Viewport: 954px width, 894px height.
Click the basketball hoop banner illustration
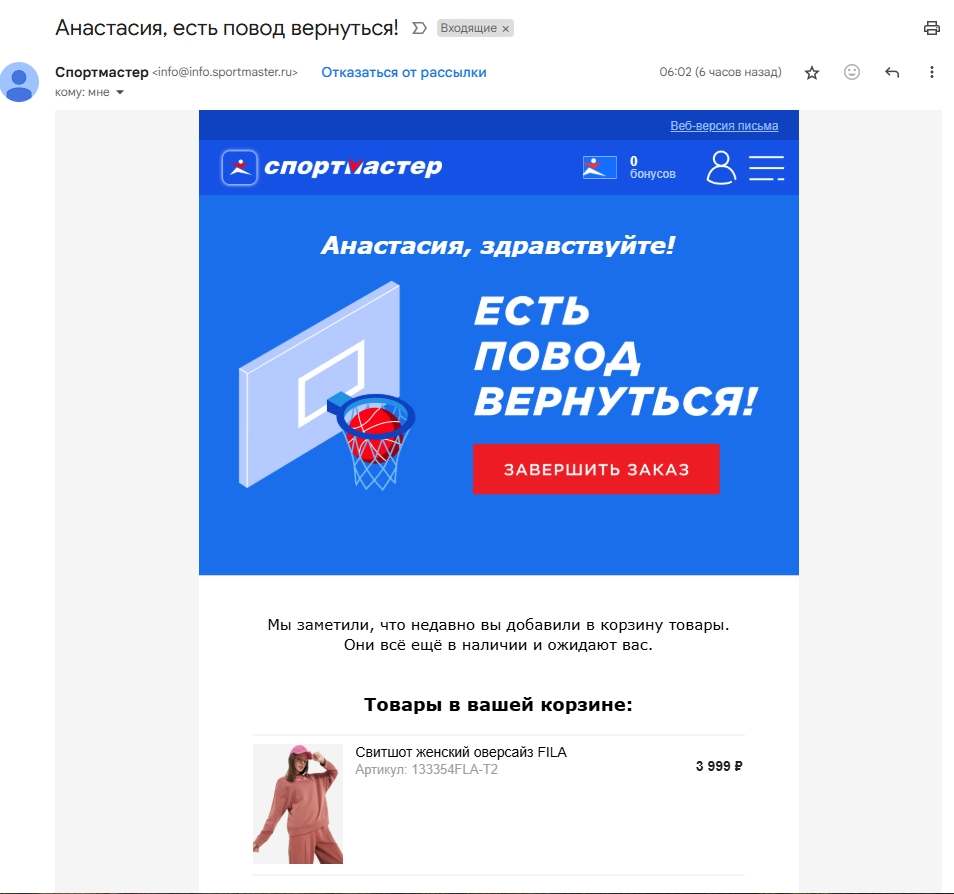pyautogui.click(x=327, y=386)
